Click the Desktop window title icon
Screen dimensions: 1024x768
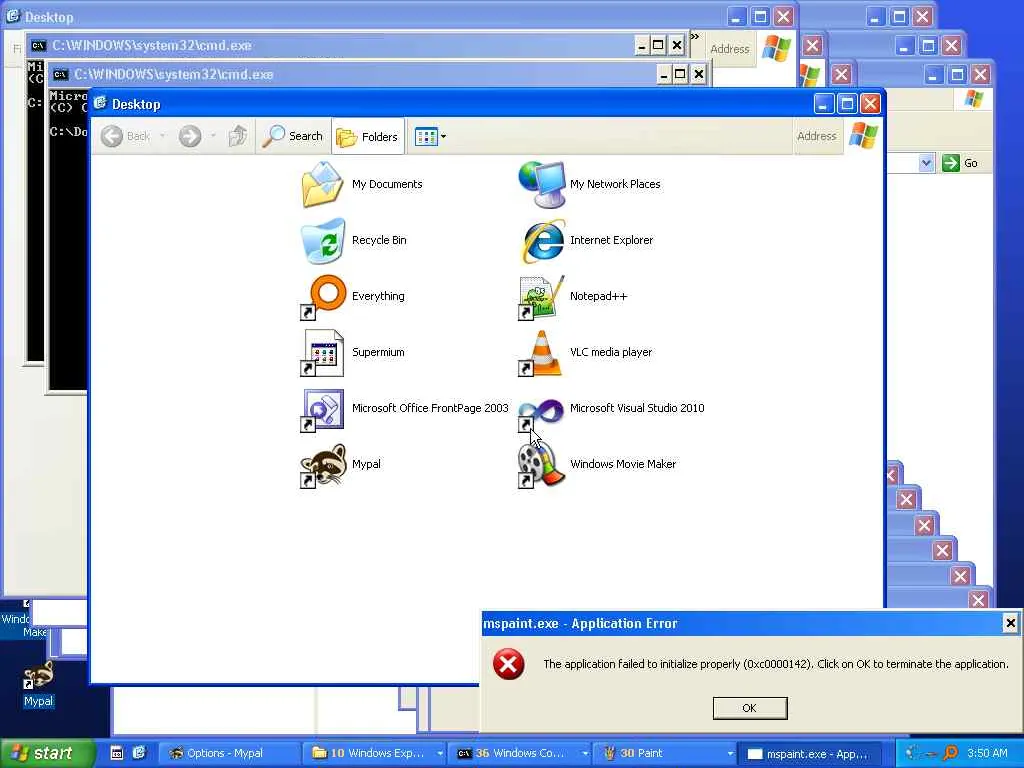click(100, 103)
